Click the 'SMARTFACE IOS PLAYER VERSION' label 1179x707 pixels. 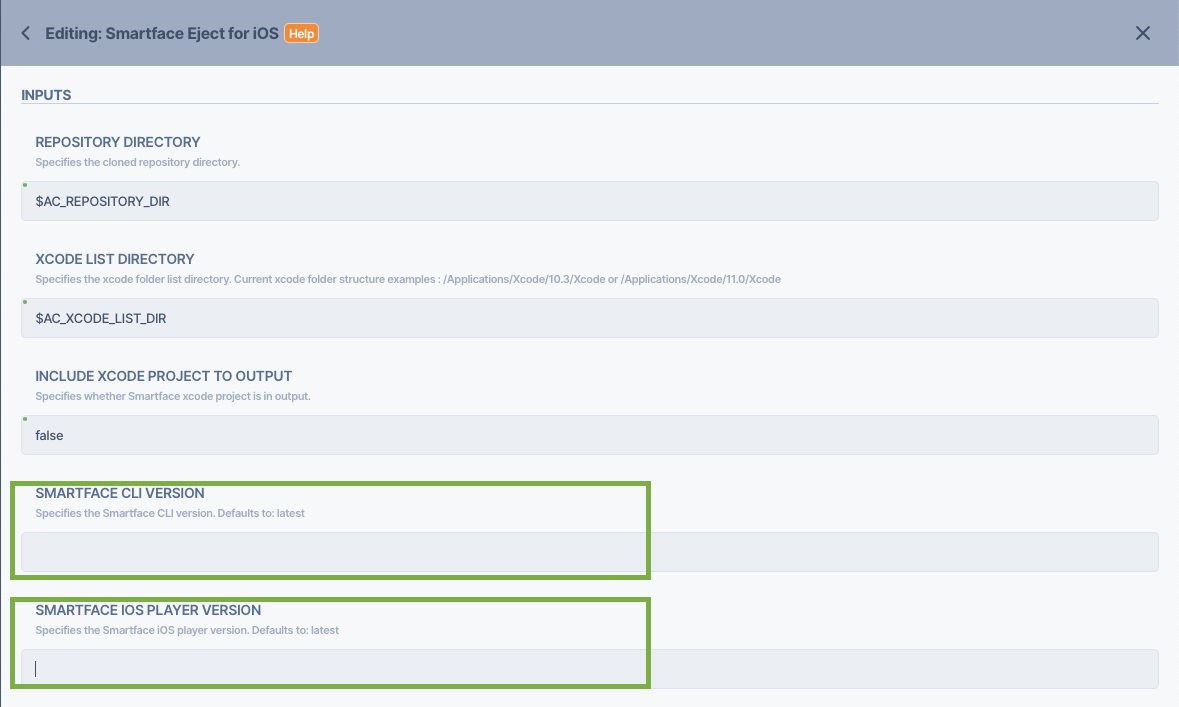[x=148, y=610]
